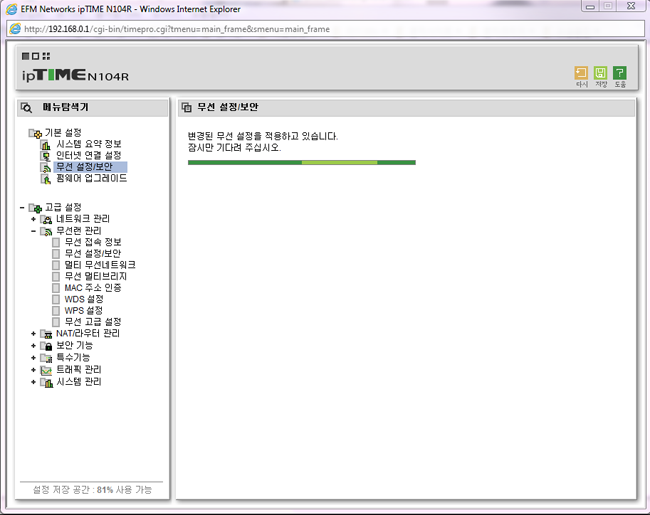The height and width of the screenshot is (515, 650).
Task: Open 무선 설정/보안 under 무선랜 관리
Action: [x=93, y=253]
